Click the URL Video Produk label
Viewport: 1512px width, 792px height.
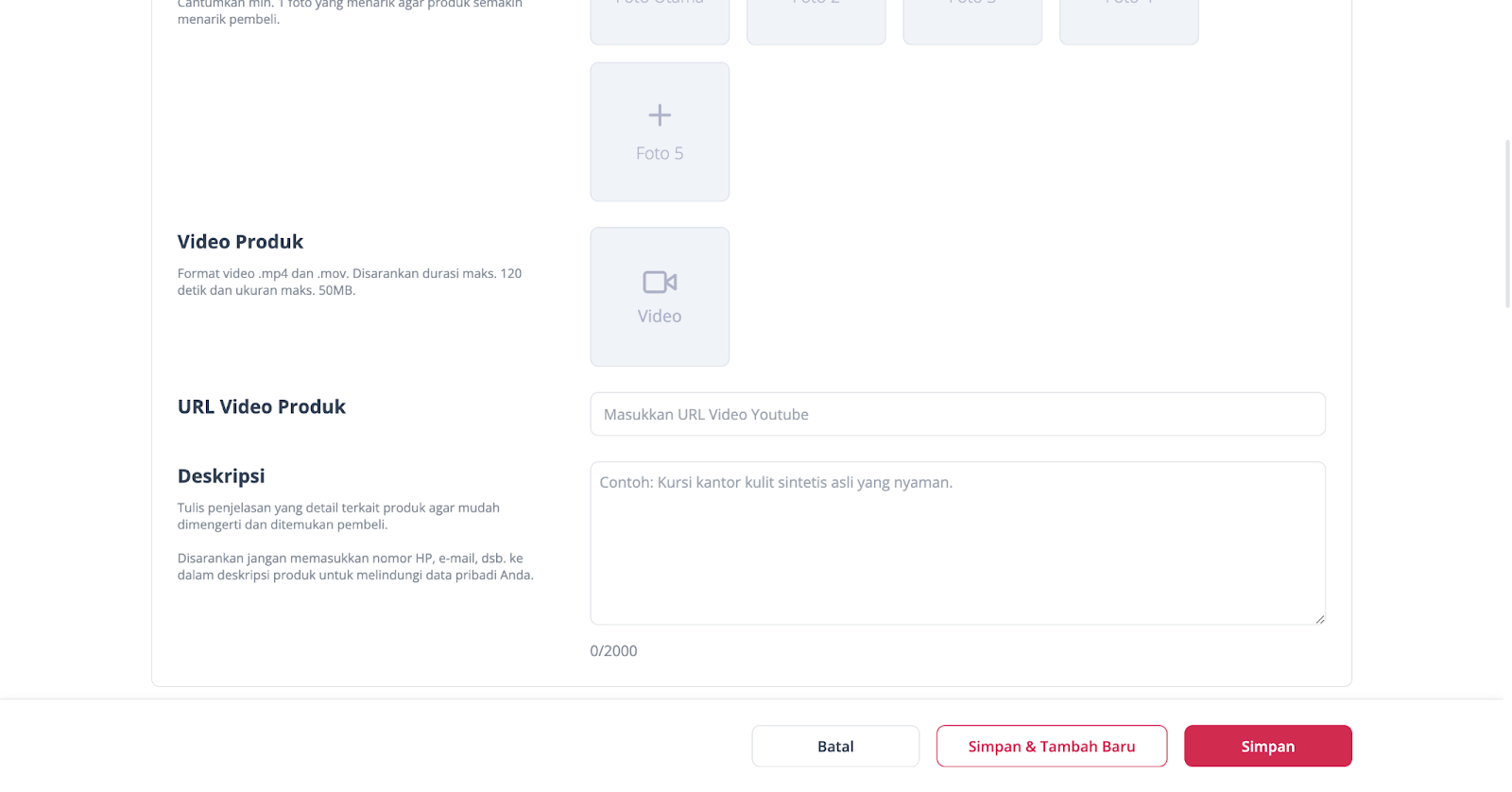coord(262,406)
